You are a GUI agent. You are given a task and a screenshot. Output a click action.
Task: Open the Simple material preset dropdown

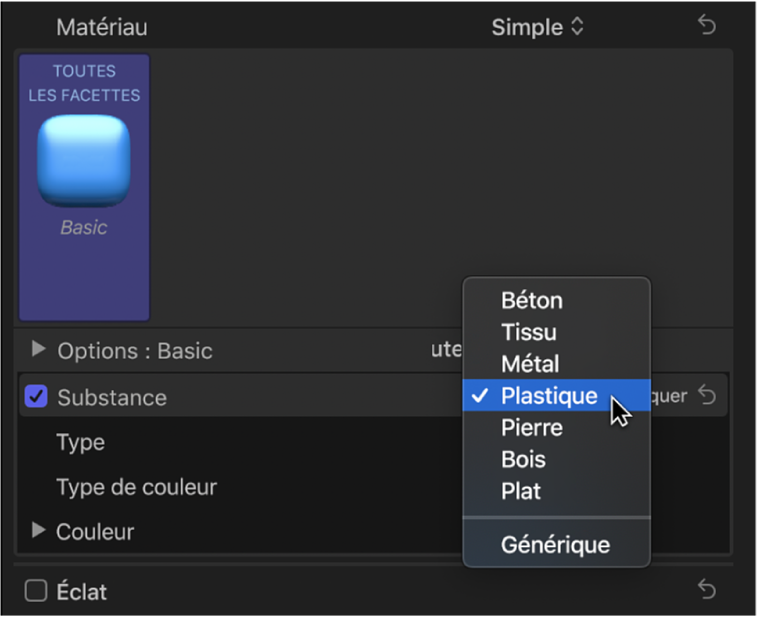click(x=537, y=27)
